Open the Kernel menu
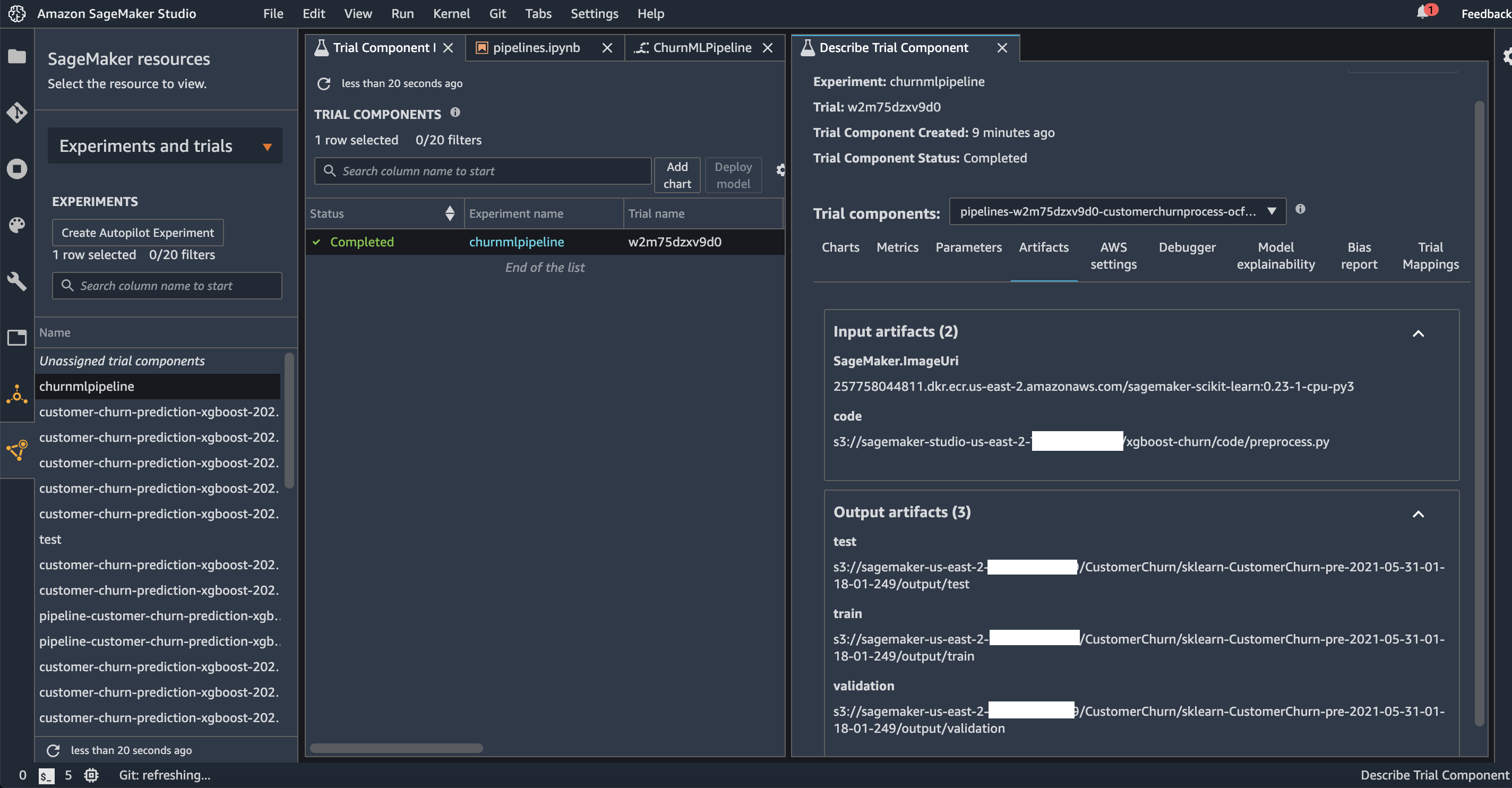 (451, 13)
